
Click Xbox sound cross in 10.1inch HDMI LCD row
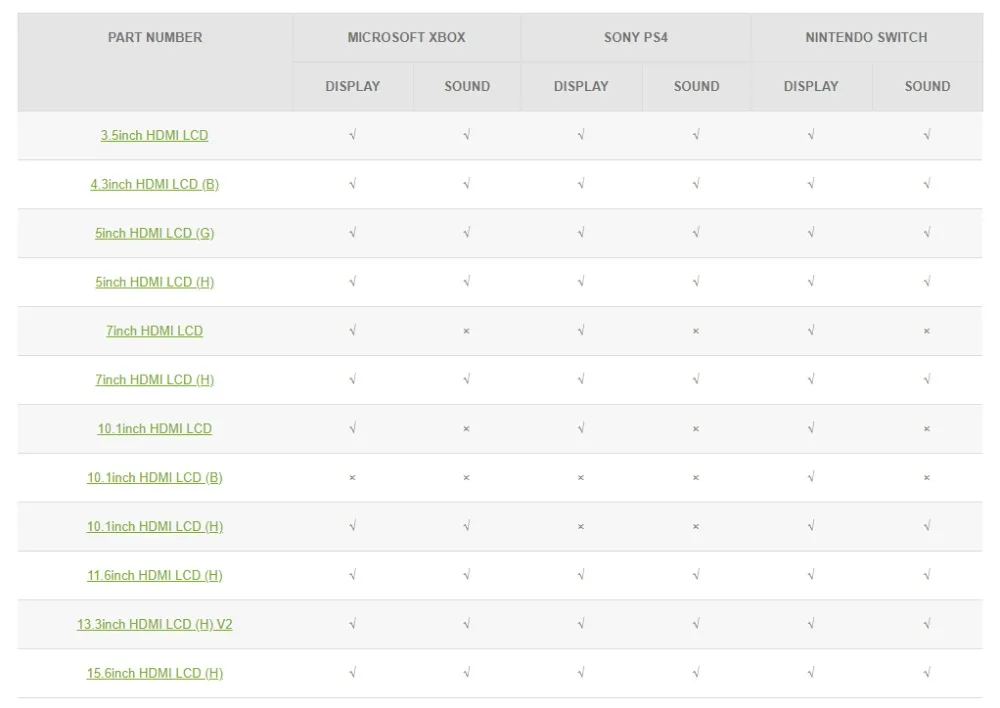(x=466, y=429)
